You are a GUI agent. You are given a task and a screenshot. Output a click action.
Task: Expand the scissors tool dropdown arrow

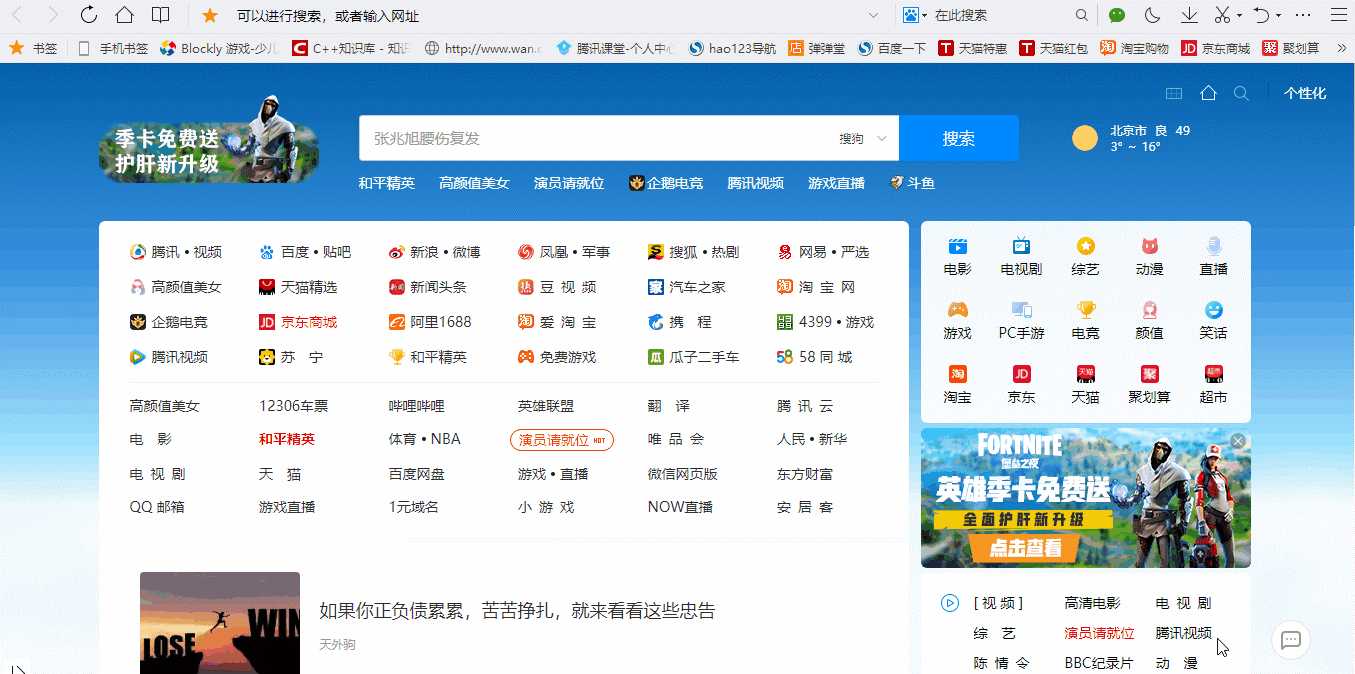pyautogui.click(x=1240, y=16)
